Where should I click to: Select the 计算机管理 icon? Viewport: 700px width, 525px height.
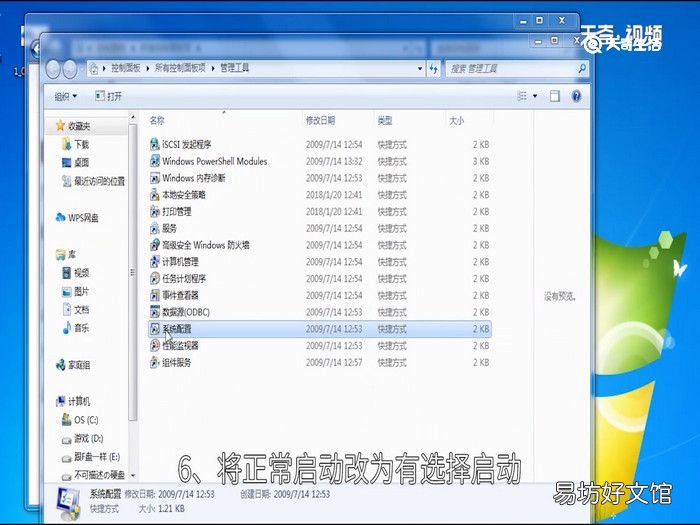pyautogui.click(x=154, y=262)
